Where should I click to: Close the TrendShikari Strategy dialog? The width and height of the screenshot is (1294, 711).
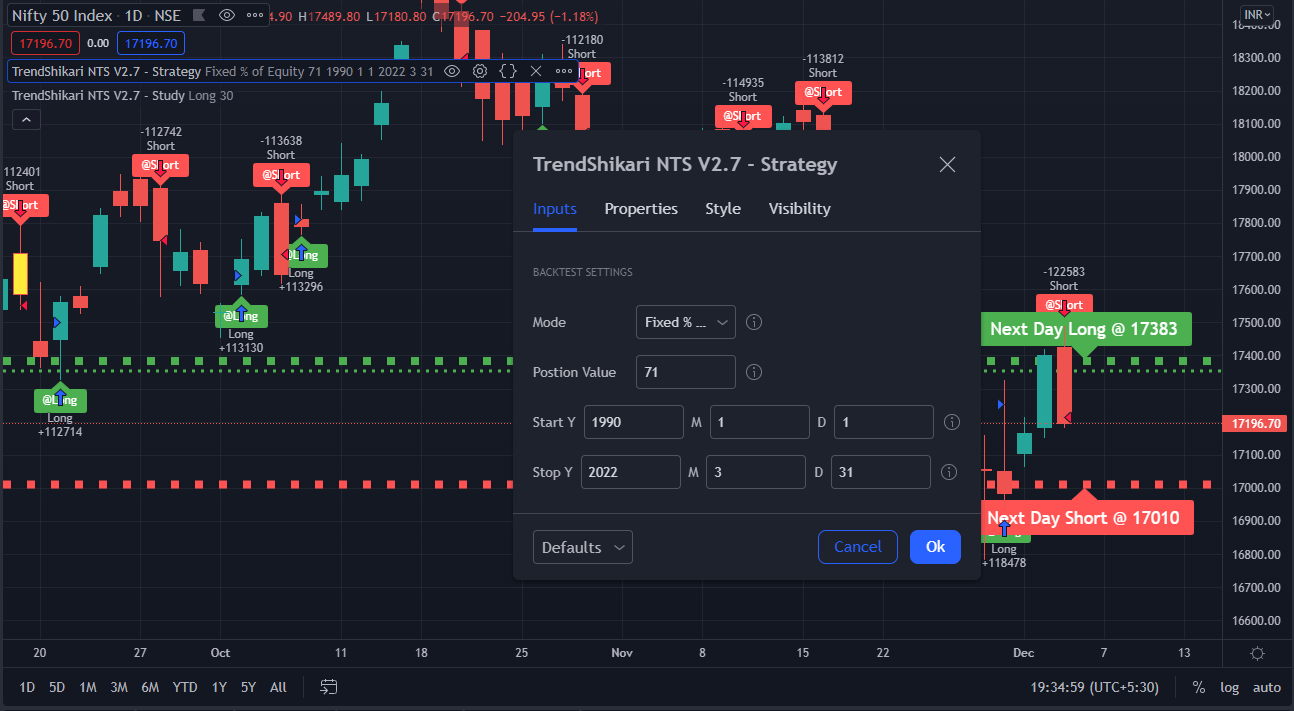[x=947, y=165]
